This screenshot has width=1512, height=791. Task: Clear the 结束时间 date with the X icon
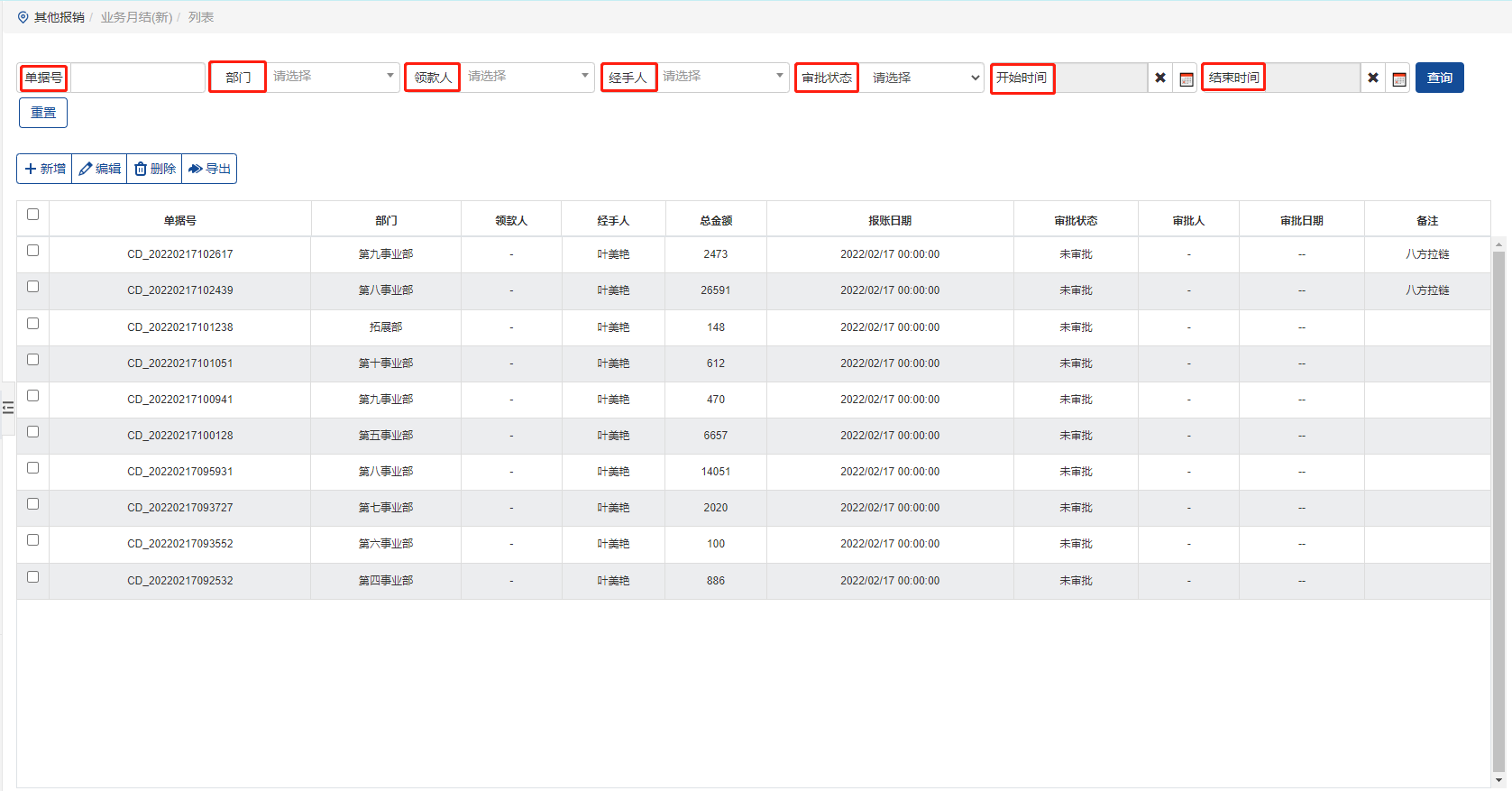click(1373, 78)
